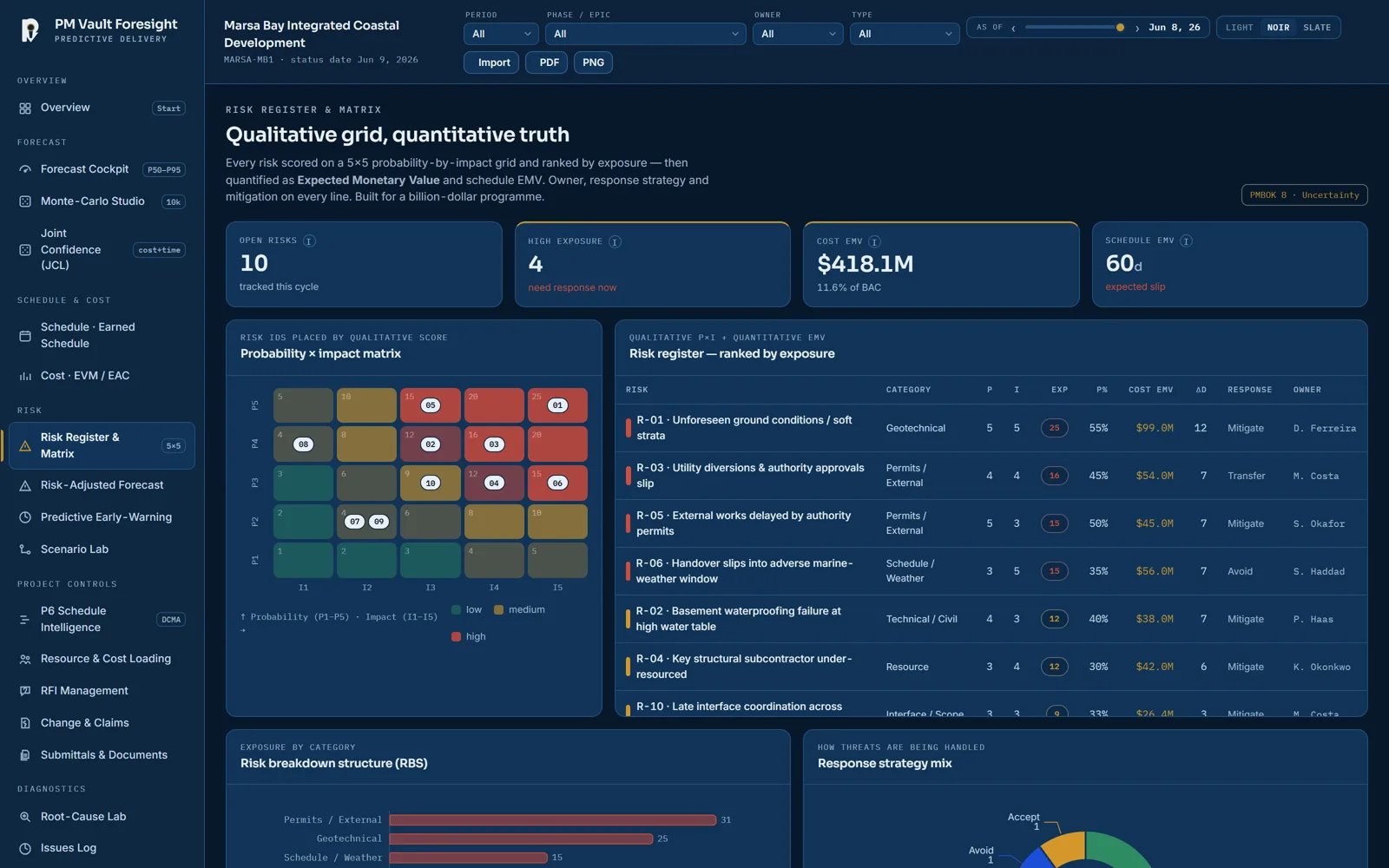Select risk marker 05 in the matrix
The height and width of the screenshot is (868, 1389).
point(431,405)
